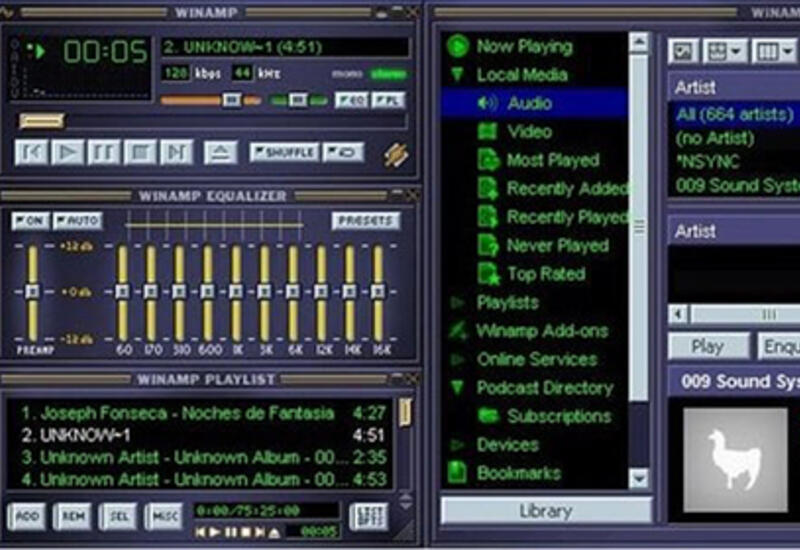Viewport: 800px width, 550px height.
Task: Select playlist entry 2. UNKNOW~1
Action: click(x=203, y=435)
